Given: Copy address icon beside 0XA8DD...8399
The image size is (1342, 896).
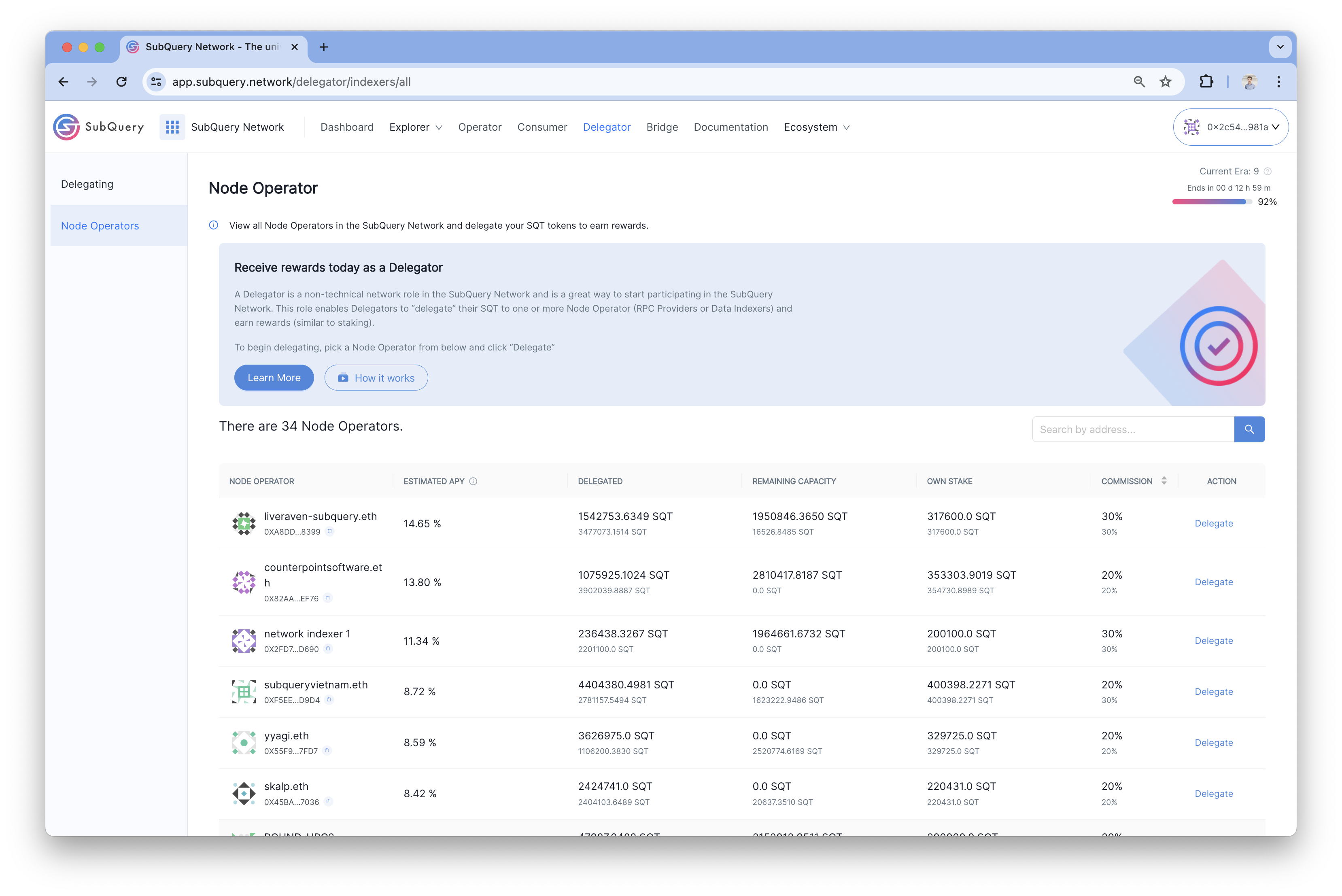Looking at the screenshot, I should coord(330,531).
